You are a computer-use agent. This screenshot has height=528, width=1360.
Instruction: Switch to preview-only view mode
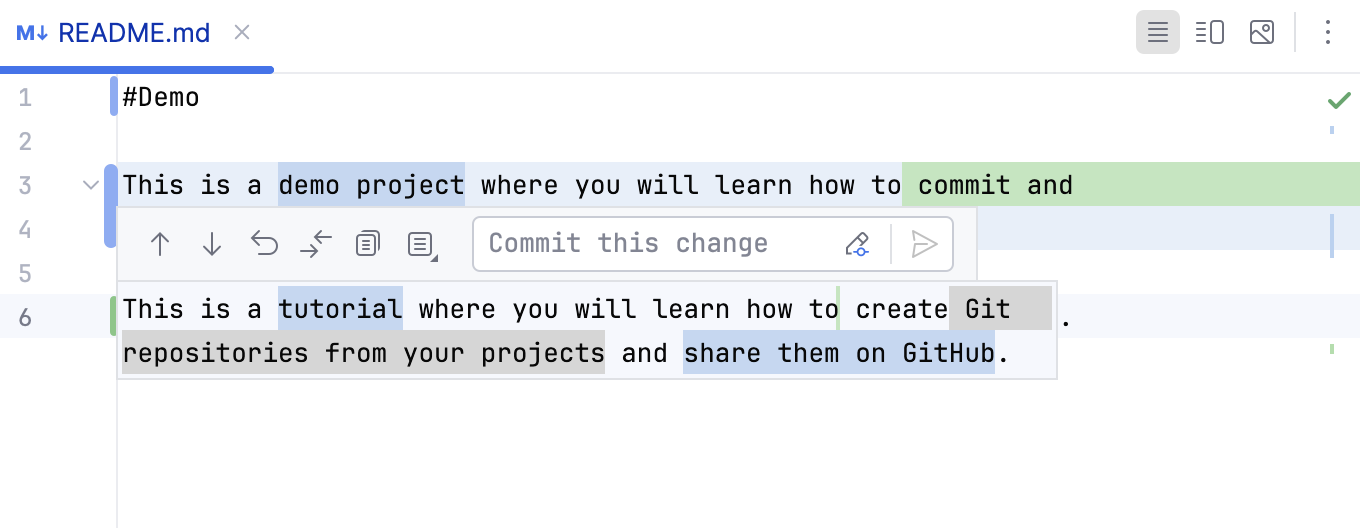tap(1262, 33)
